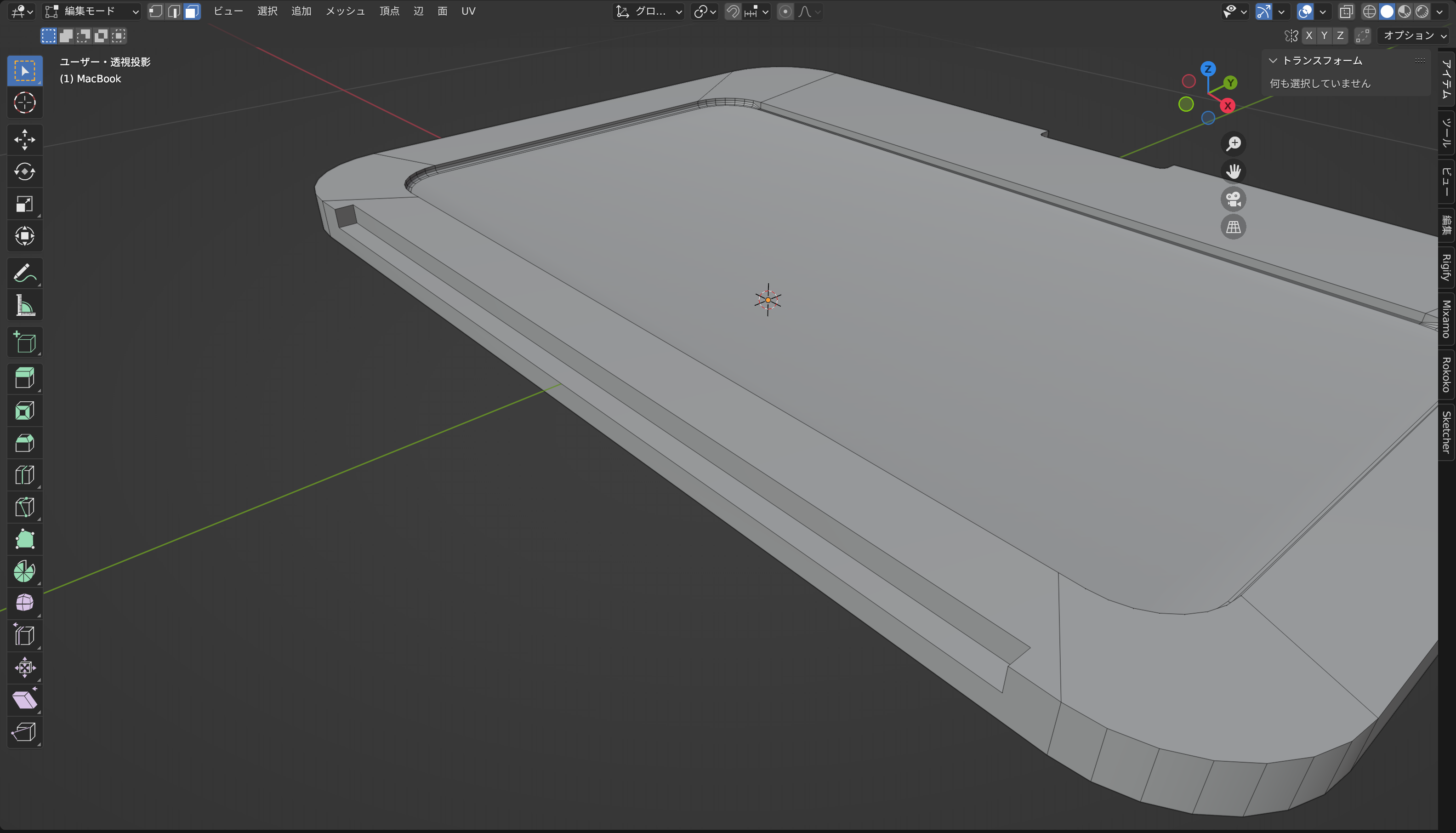The image size is (1456, 833).
Task: Open the 編集モード mode dropdown
Action: 91,11
